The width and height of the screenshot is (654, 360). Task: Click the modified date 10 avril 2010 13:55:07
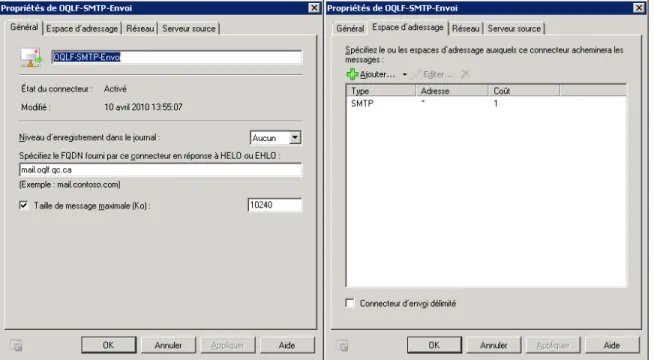pos(143,107)
